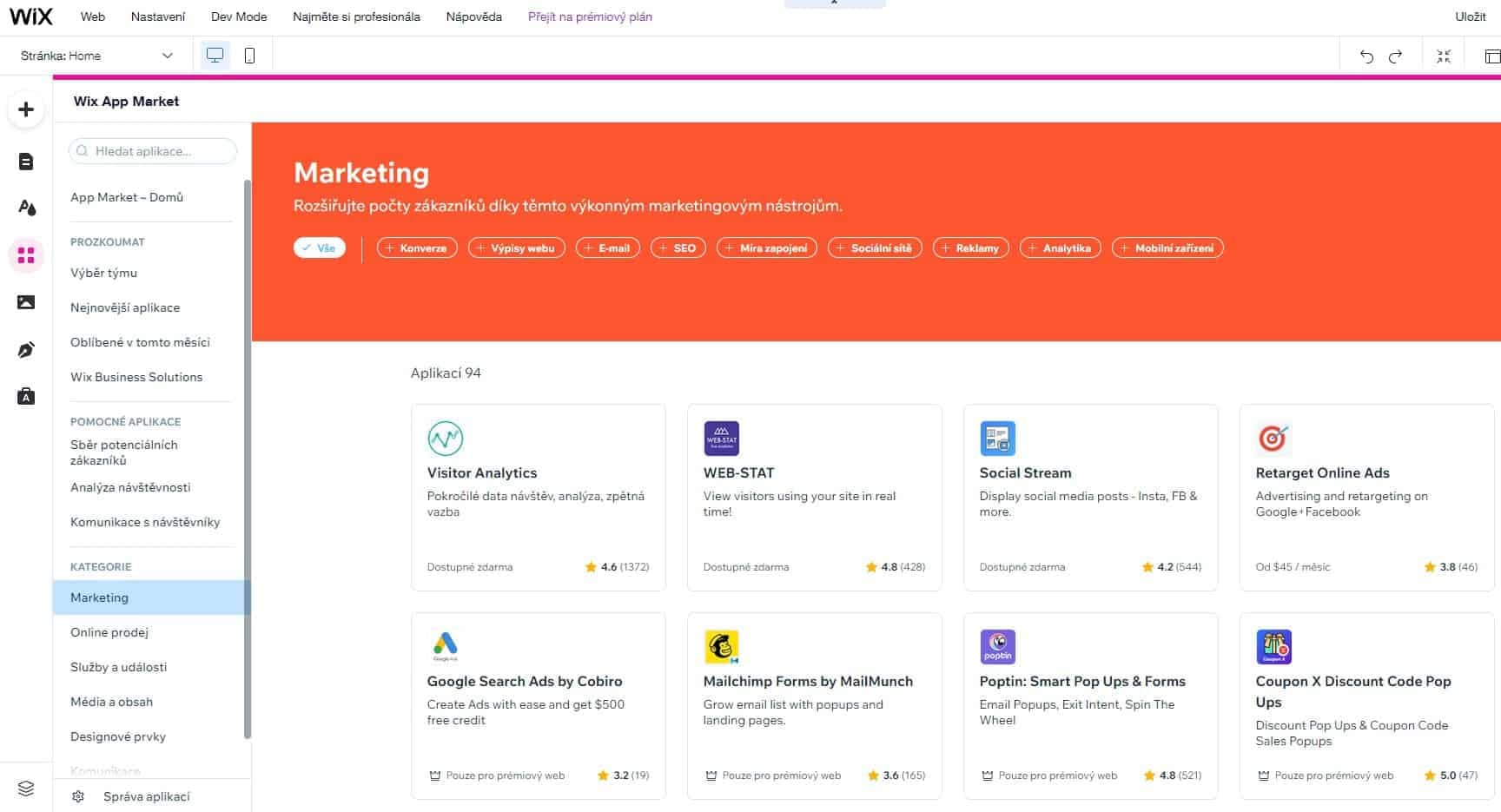The image size is (1501, 812).
Task: Switch to desktop view icon
Action: (215, 56)
